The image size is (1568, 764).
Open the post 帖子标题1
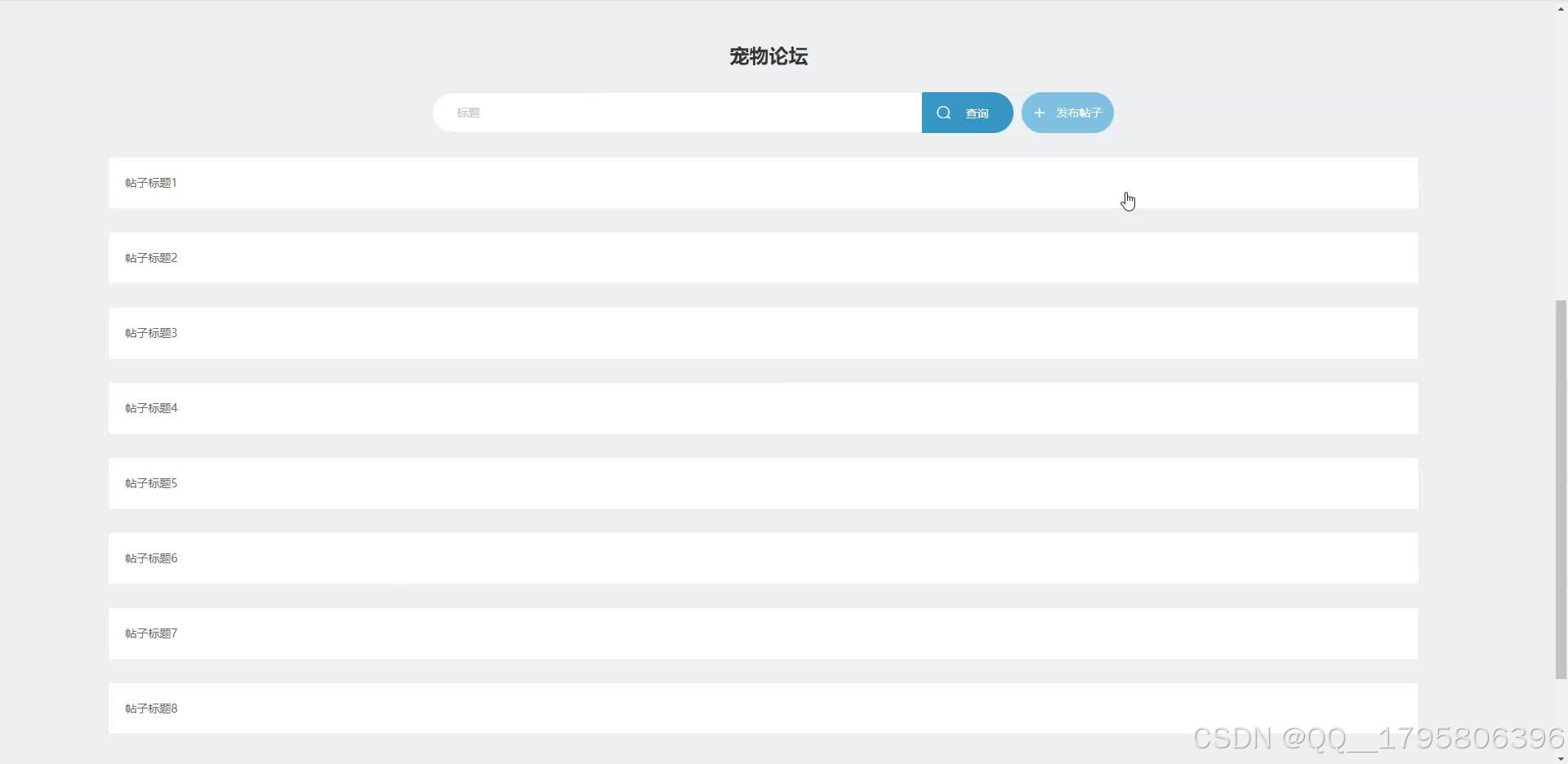coord(763,183)
